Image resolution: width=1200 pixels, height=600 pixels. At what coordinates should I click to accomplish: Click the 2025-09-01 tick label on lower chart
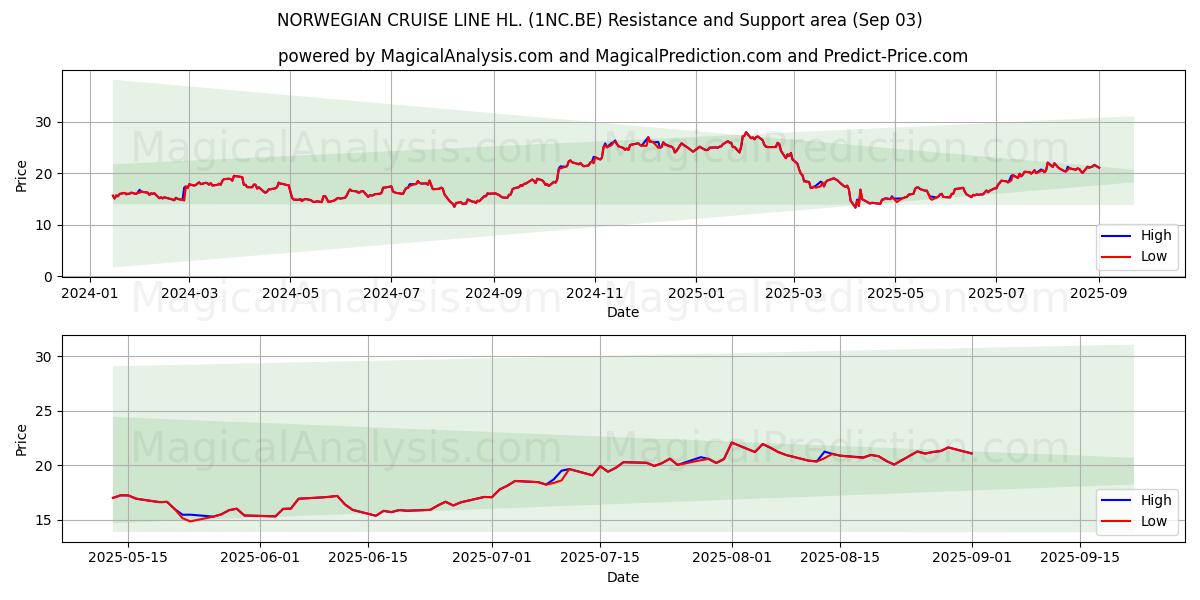pyautogui.click(x=972, y=559)
